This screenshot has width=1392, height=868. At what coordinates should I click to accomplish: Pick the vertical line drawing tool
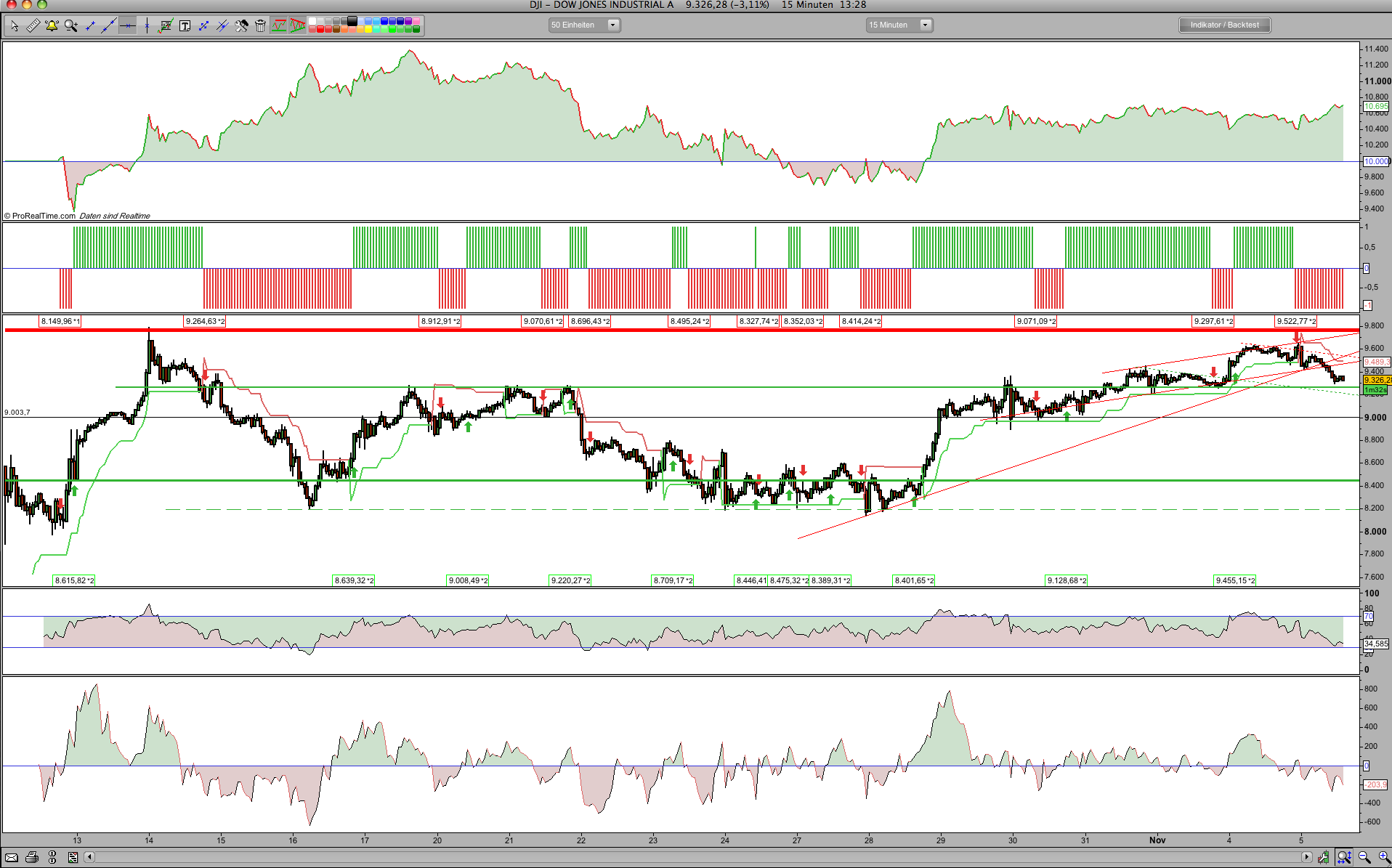(147, 26)
